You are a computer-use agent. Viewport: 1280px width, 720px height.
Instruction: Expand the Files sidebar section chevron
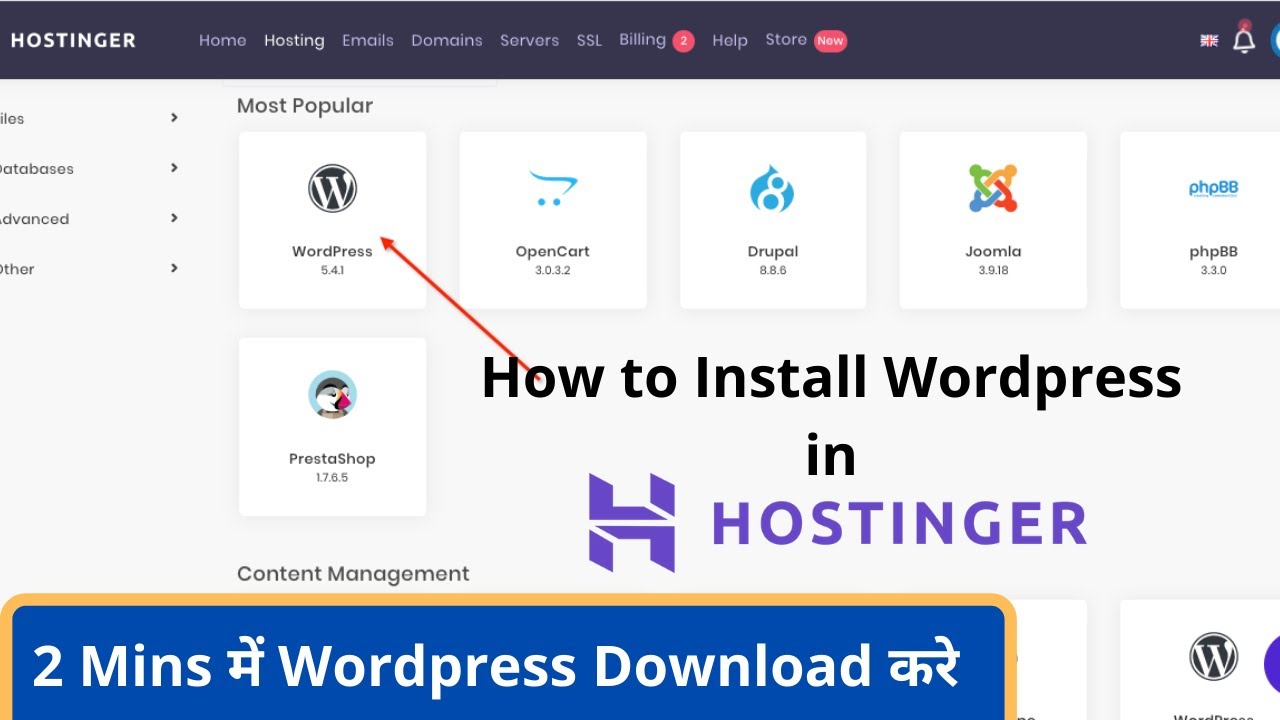pos(174,118)
